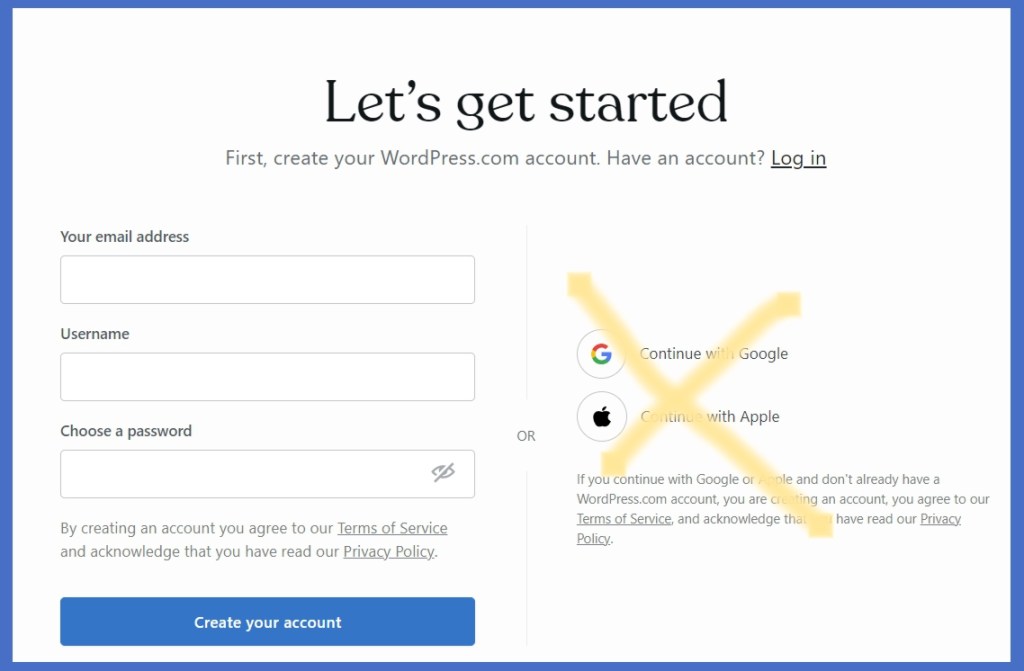This screenshot has height=671, width=1024.
Task: Click the "OR" divider text
Action: (x=526, y=436)
